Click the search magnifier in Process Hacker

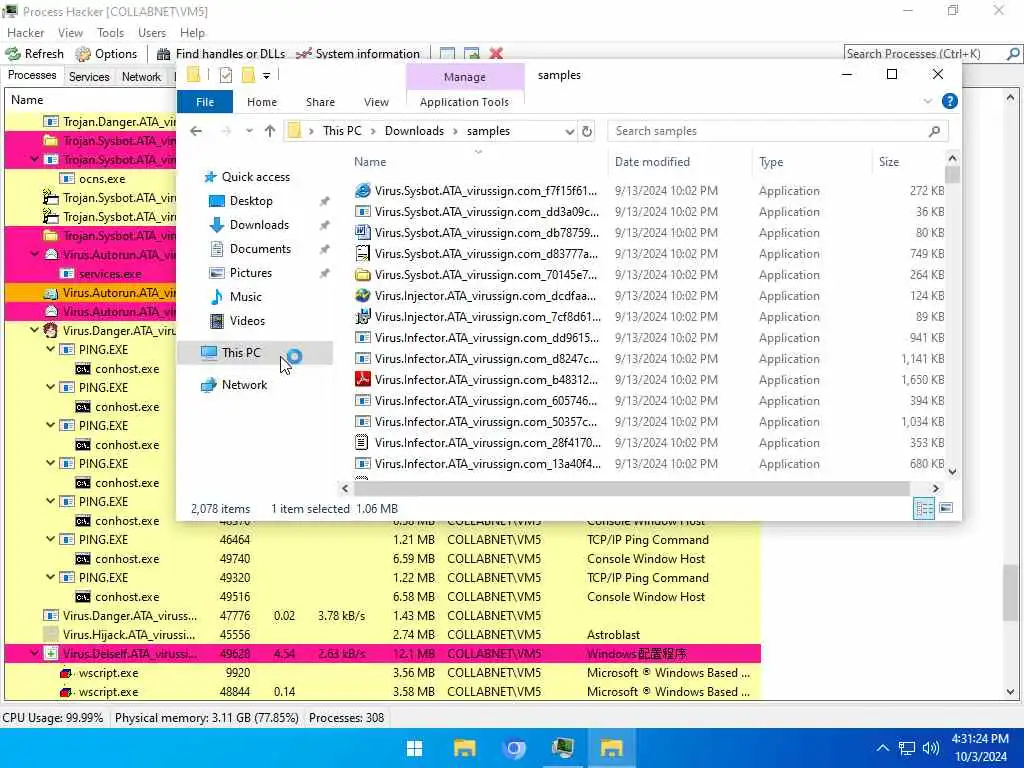[x=1013, y=54]
